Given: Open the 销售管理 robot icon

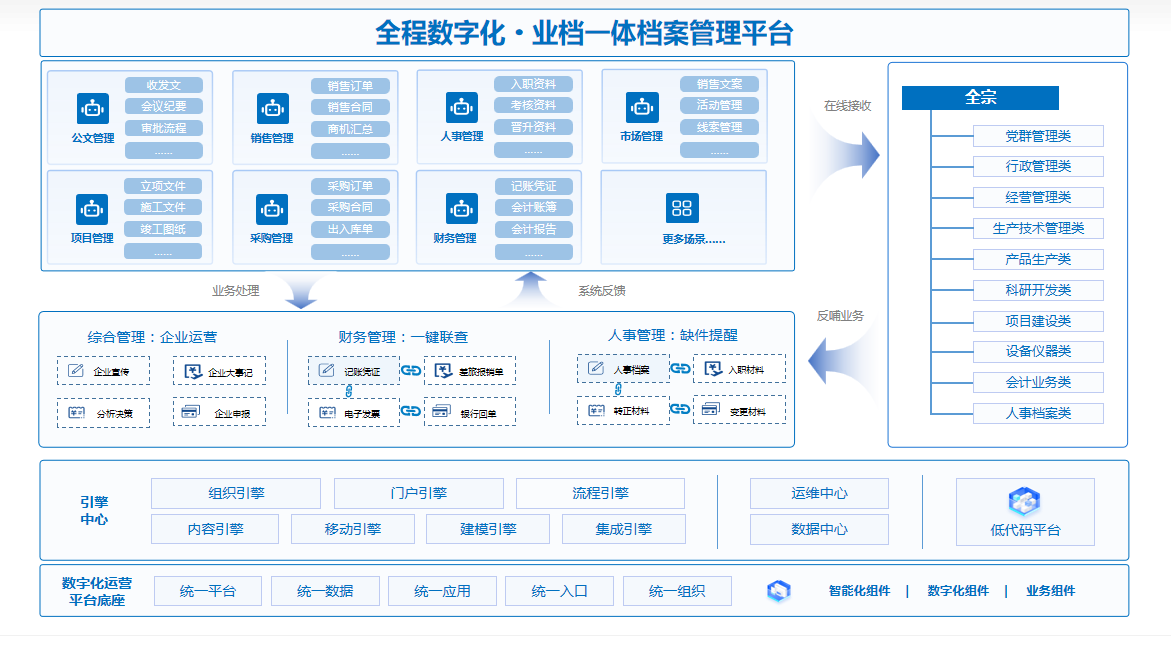Looking at the screenshot, I should tap(272, 108).
